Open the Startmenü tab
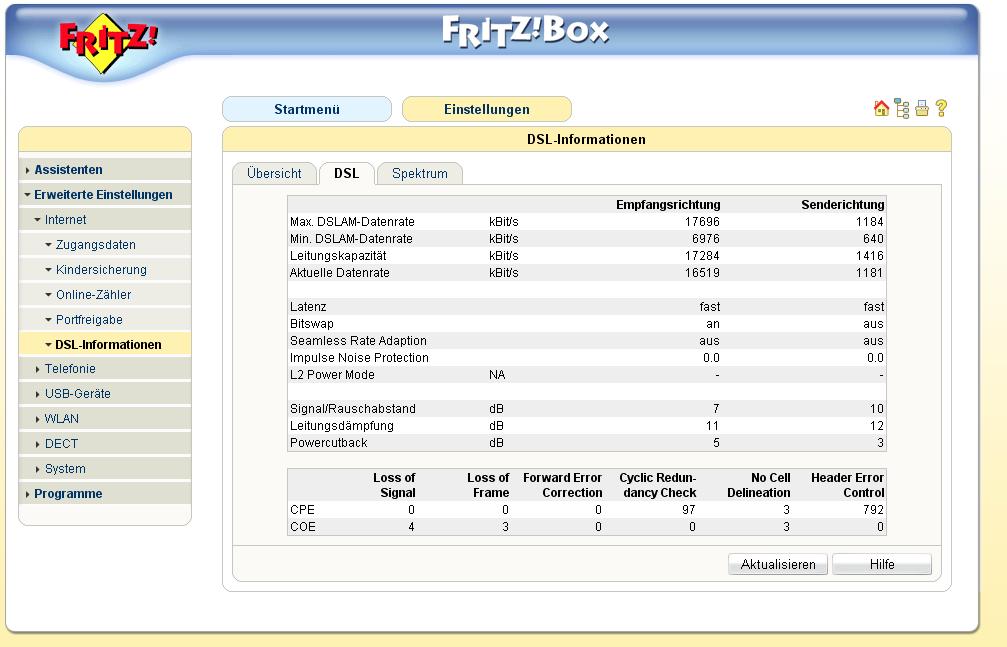1007x647 pixels. pyautogui.click(x=307, y=109)
